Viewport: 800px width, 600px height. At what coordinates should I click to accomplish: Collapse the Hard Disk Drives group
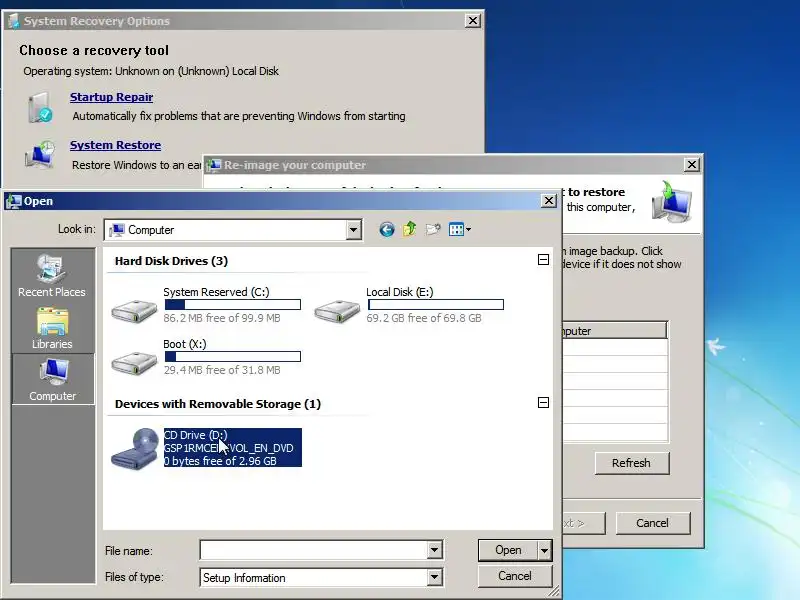pyautogui.click(x=543, y=260)
